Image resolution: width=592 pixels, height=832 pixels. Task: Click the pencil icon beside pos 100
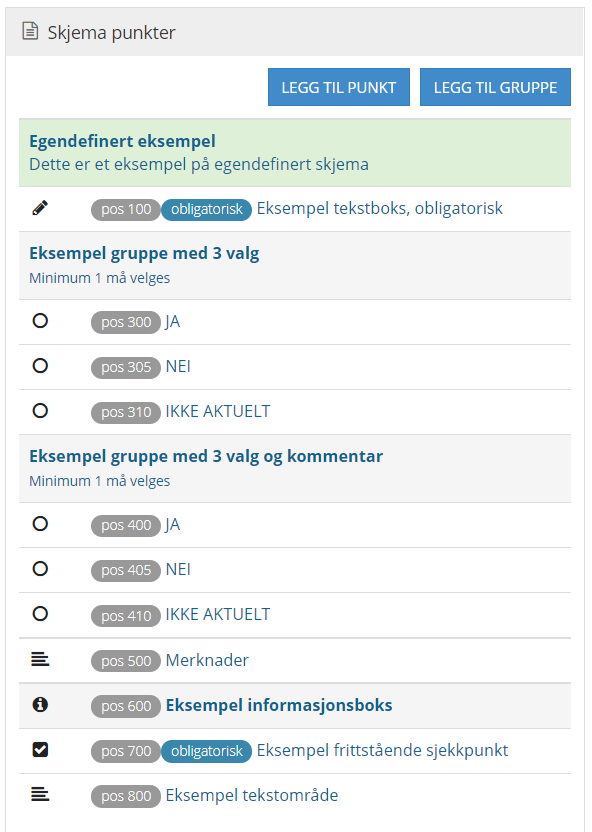40,208
